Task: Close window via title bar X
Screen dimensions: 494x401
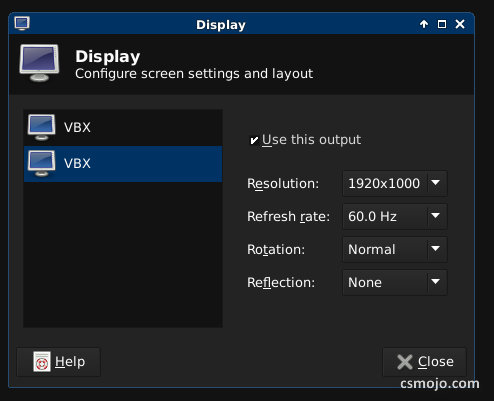Action: point(460,24)
